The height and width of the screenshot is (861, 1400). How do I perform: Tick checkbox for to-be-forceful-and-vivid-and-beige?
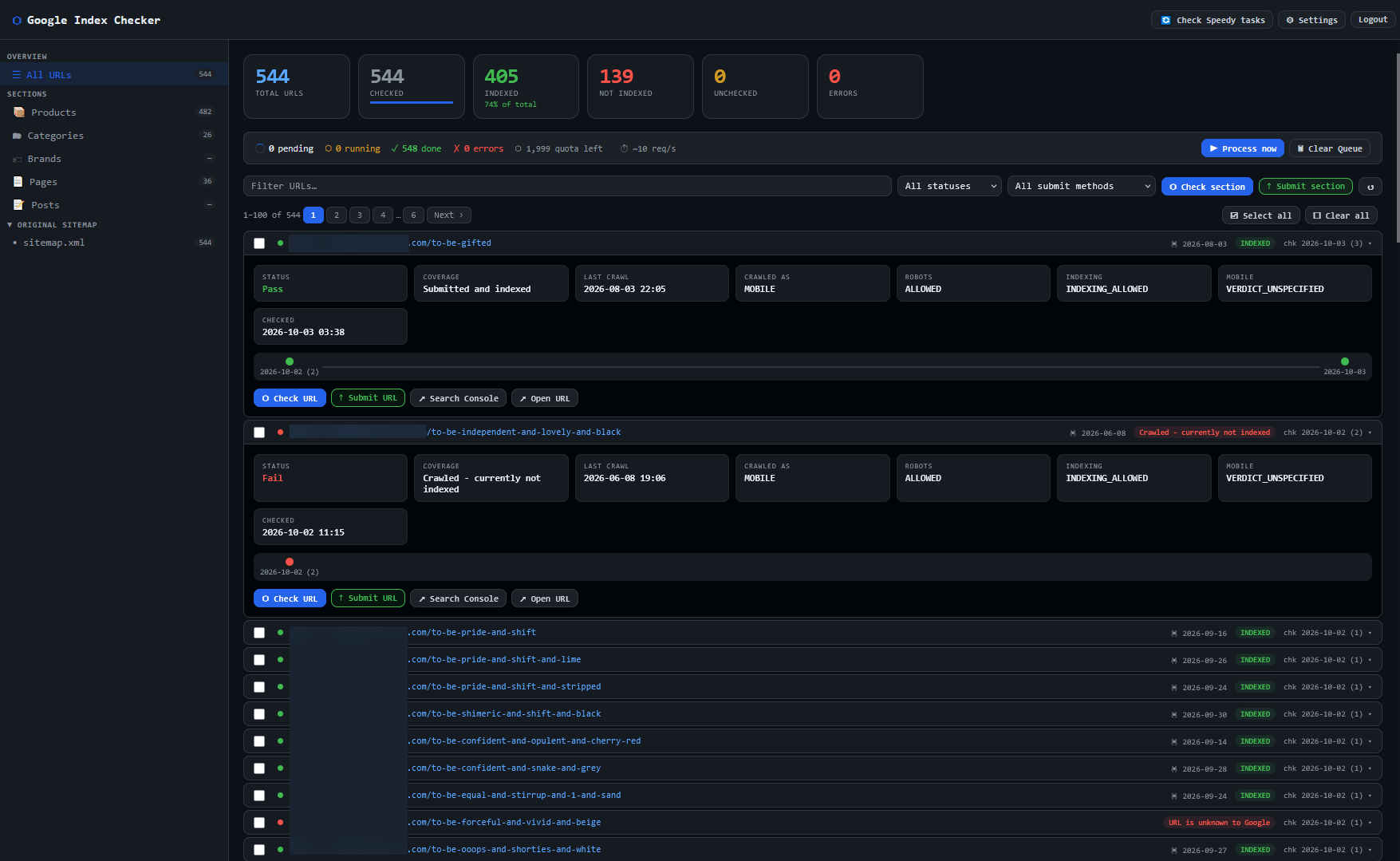pos(259,823)
